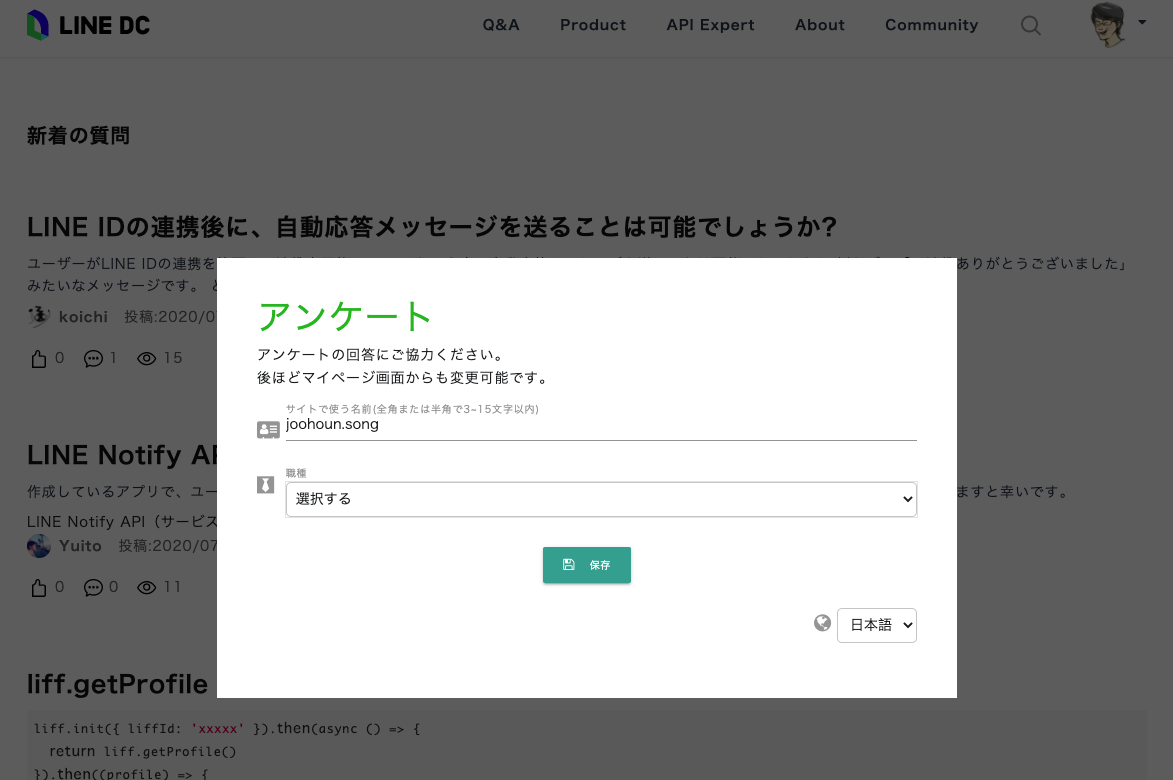Click the like icon on Yuito's post
The height and width of the screenshot is (780, 1173).
coord(39,588)
